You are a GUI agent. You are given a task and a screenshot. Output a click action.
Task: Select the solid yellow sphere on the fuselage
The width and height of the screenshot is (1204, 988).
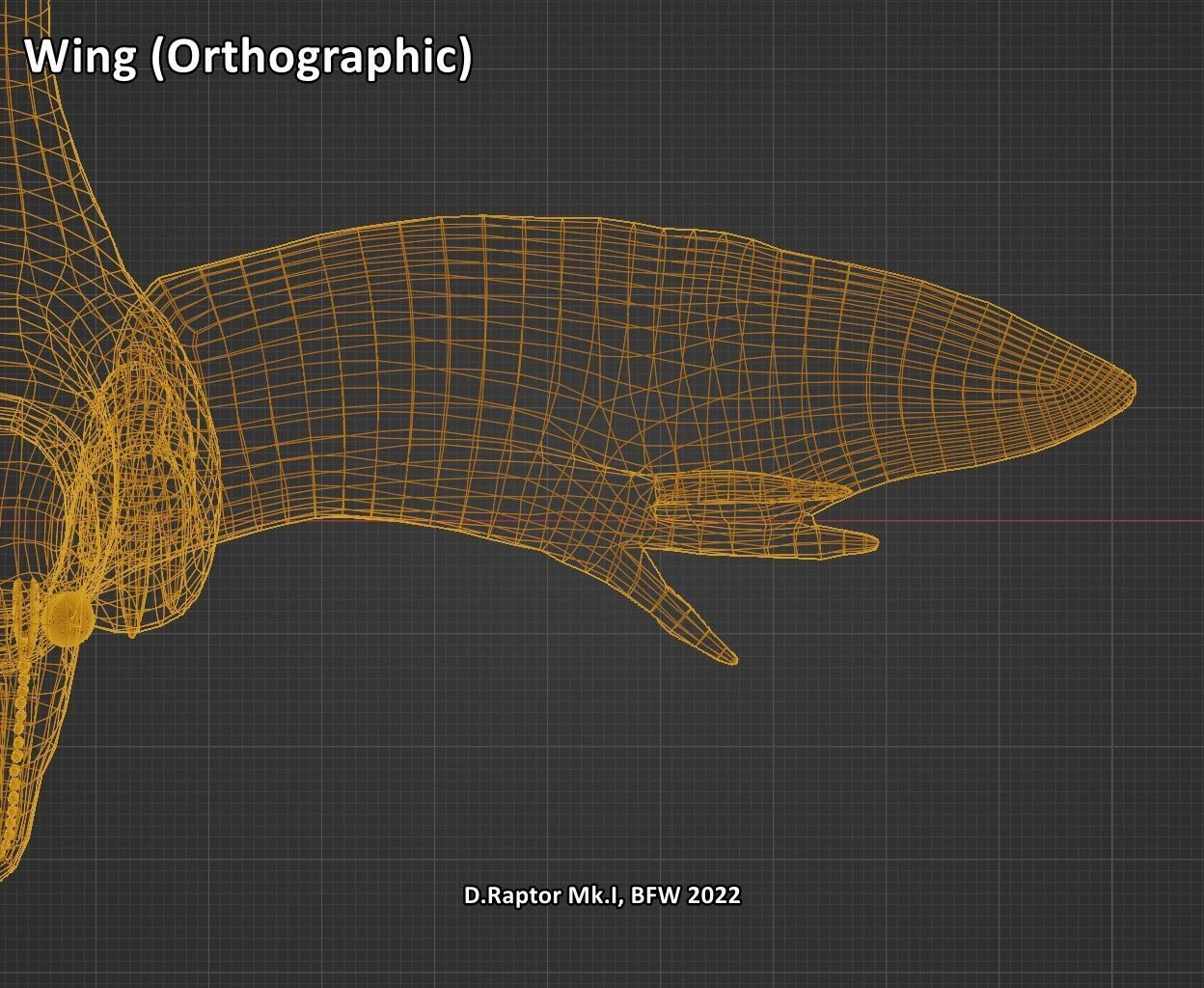(69, 618)
